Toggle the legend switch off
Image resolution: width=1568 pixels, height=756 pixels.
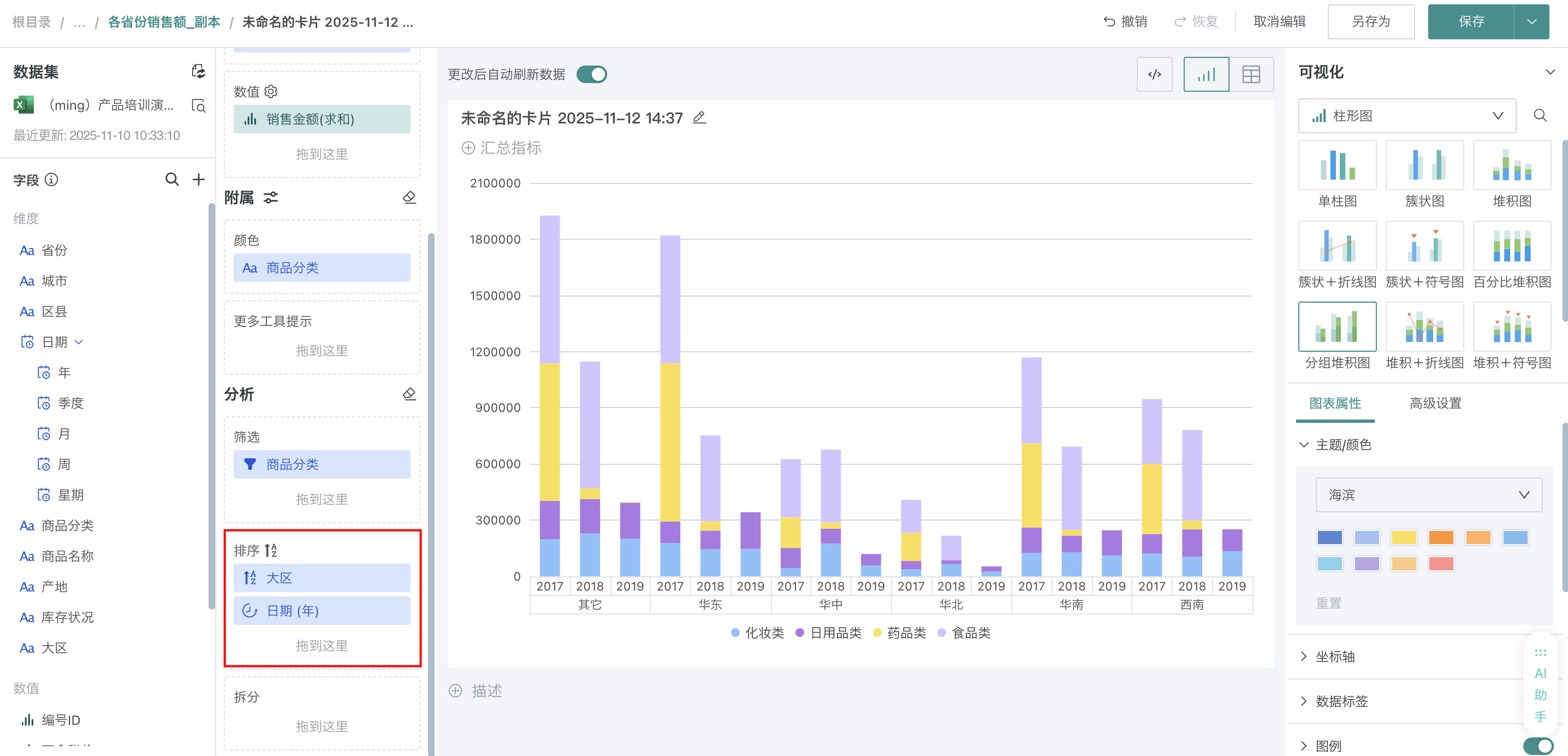1537,746
